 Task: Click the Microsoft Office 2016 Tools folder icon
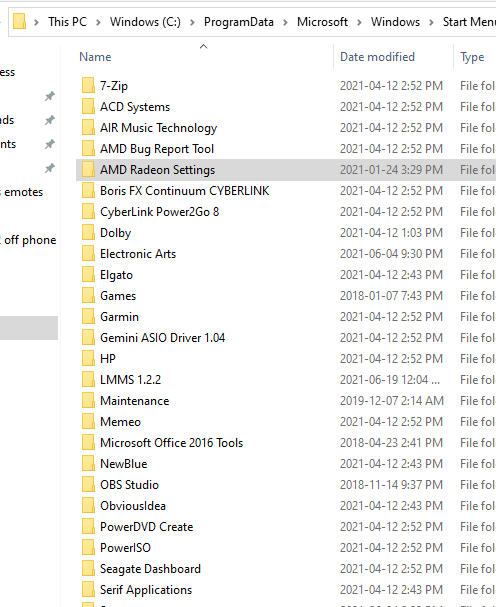tap(88, 442)
